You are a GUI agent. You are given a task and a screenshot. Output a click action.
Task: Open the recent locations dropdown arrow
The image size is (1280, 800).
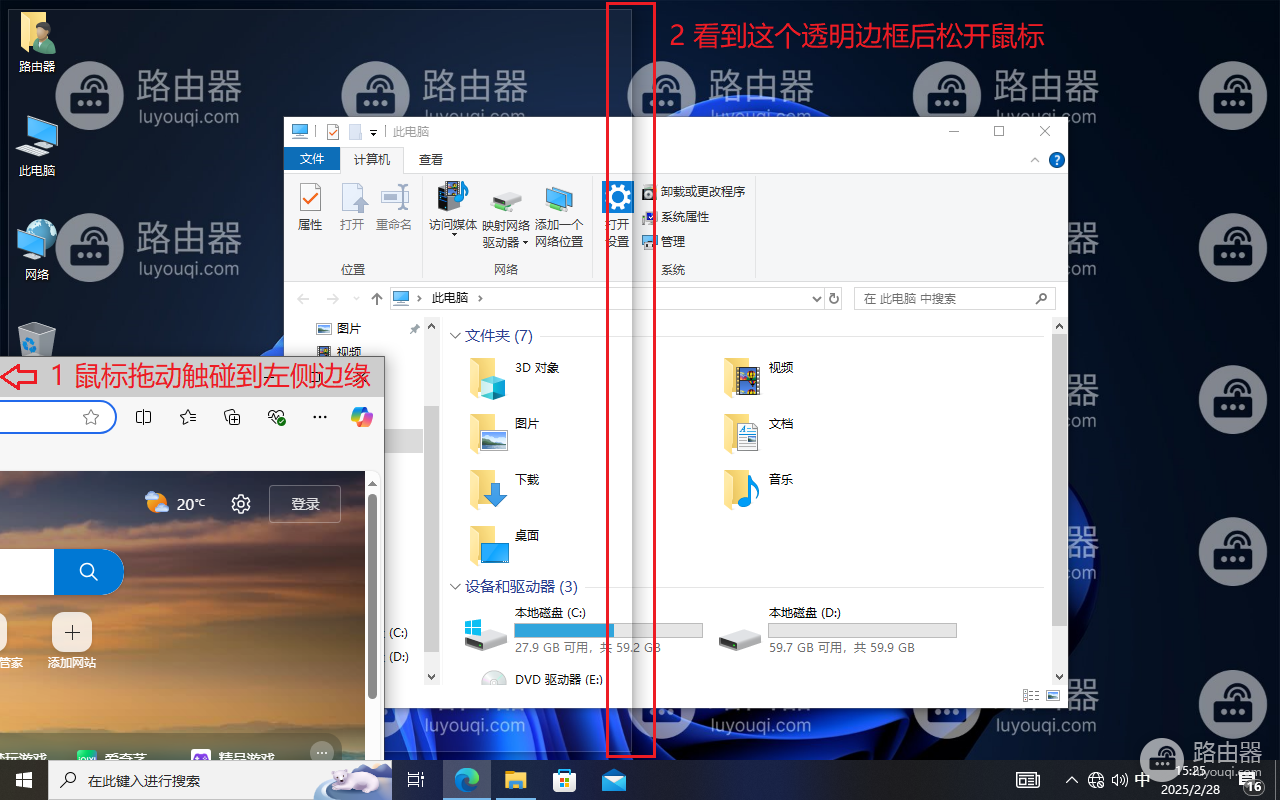[x=355, y=299]
